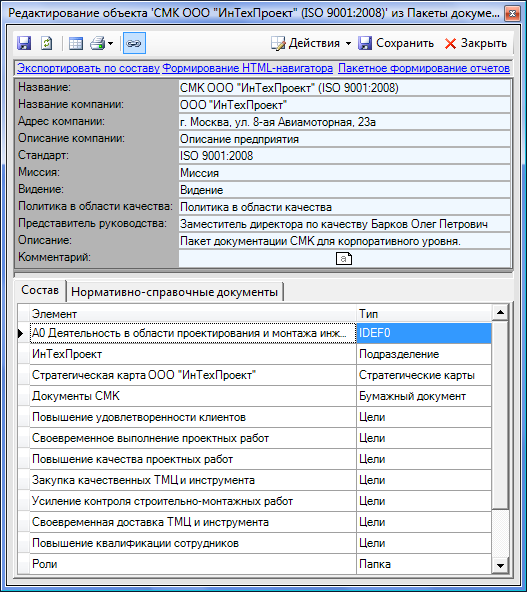
Task: Click the Адрес компании field
Action: click(x=344, y=122)
